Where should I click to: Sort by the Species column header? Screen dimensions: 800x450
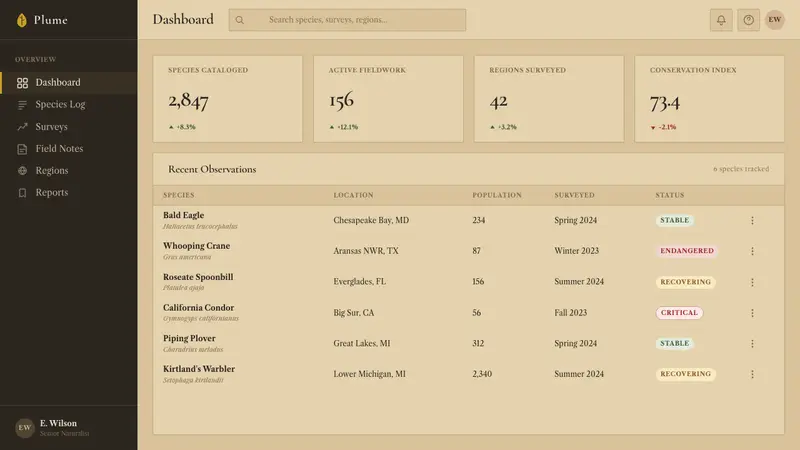[179, 195]
